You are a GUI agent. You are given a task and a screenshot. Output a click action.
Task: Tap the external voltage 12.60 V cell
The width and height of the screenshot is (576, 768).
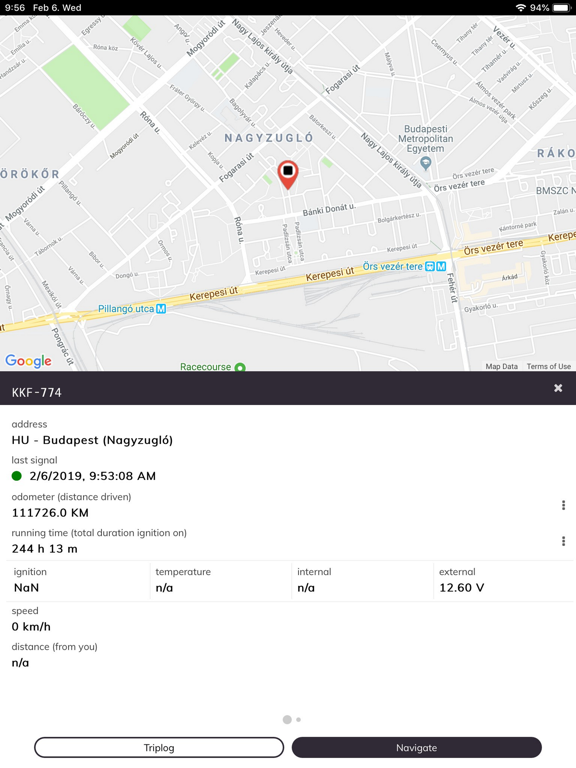pyautogui.click(x=504, y=580)
